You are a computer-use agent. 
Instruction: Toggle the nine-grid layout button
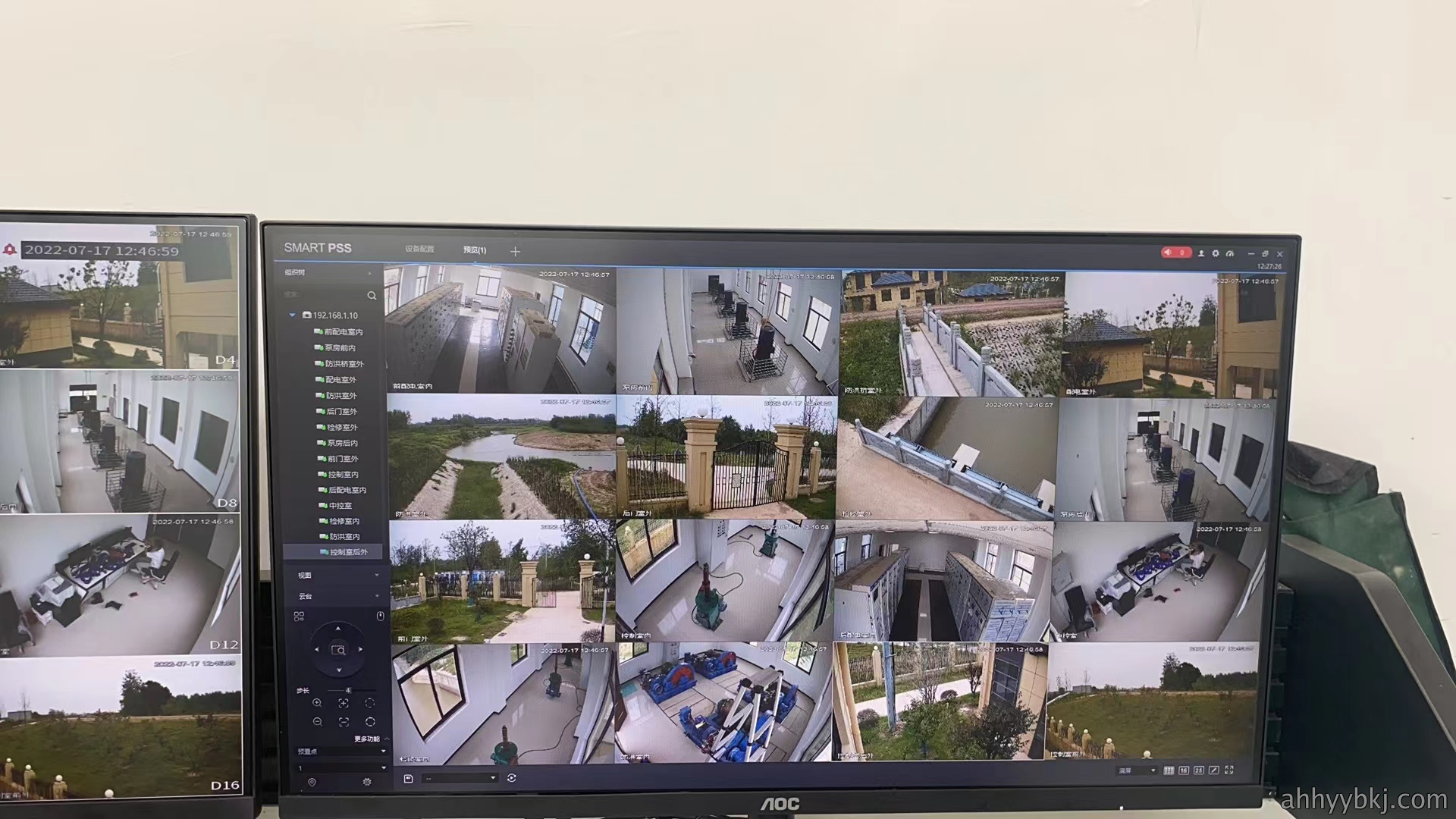pos(1169,770)
